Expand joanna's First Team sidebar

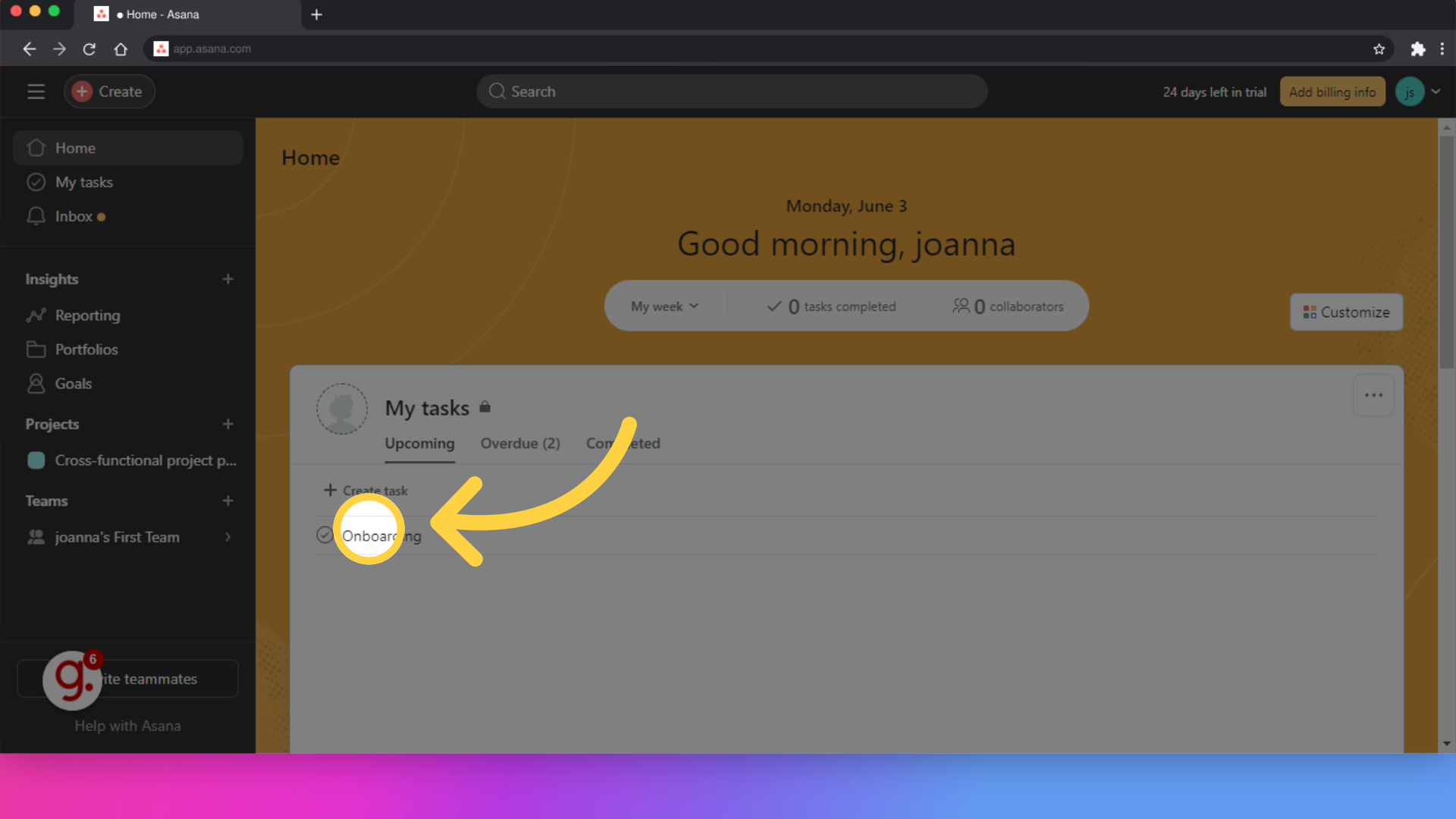click(228, 537)
